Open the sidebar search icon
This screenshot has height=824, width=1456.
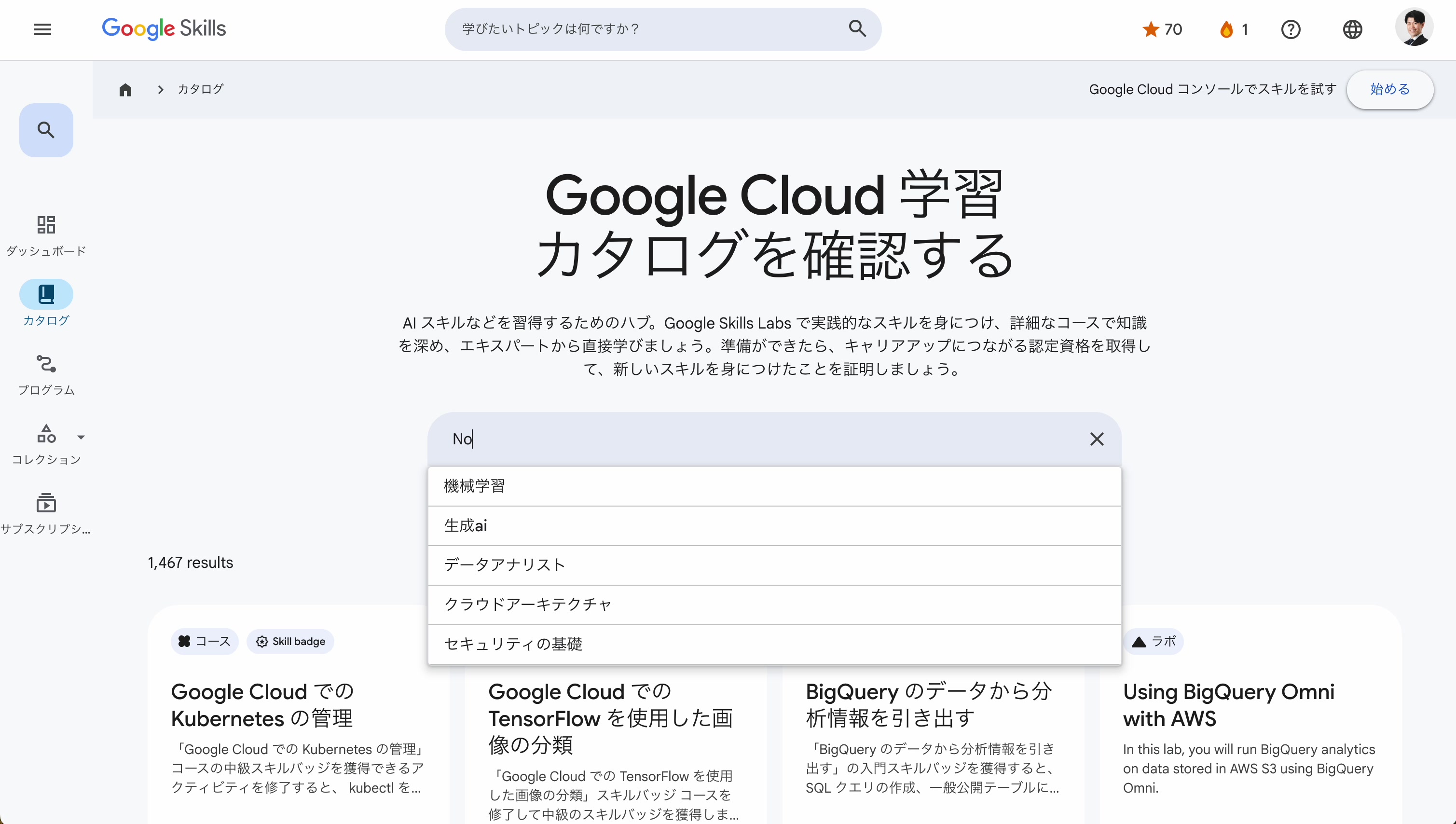tap(46, 129)
